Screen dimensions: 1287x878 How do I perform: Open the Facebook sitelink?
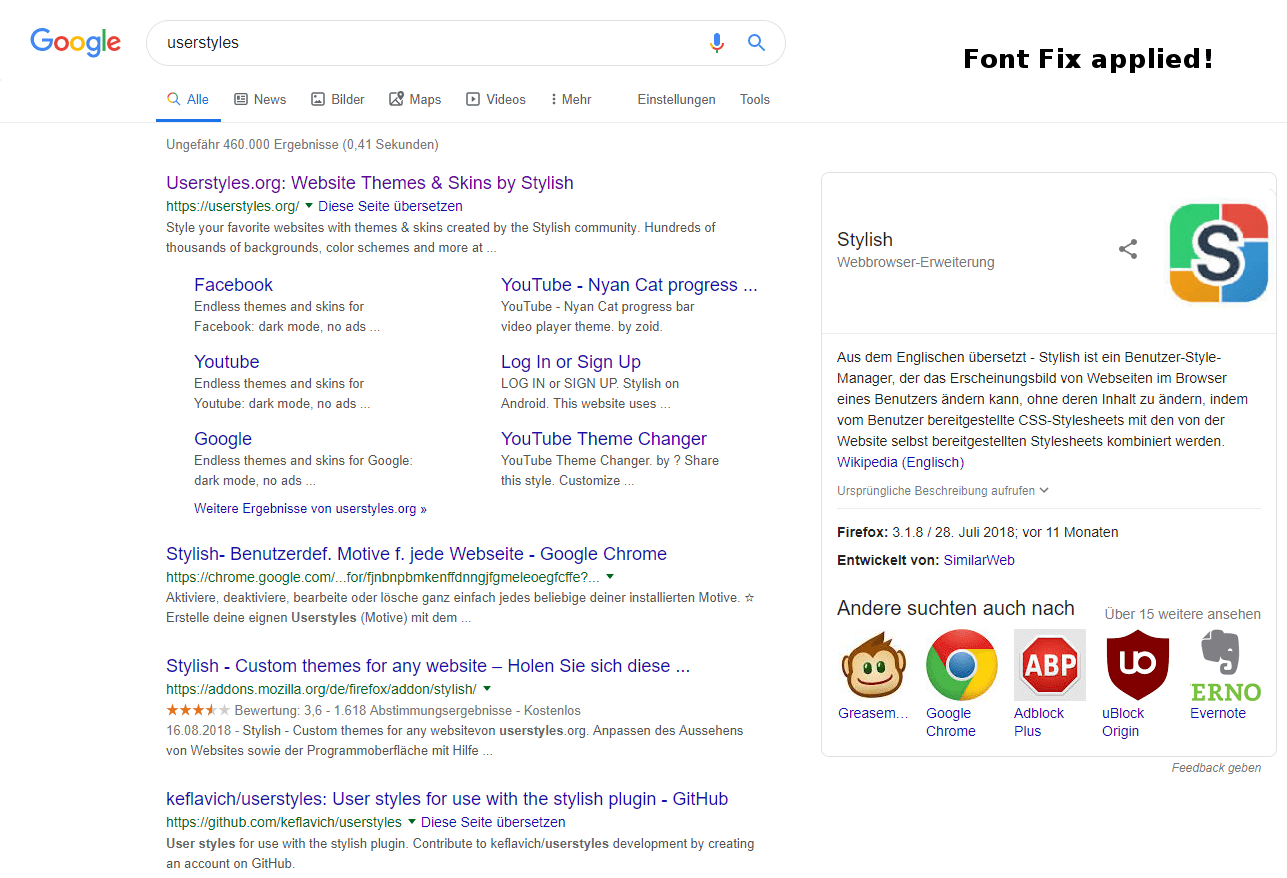(233, 285)
